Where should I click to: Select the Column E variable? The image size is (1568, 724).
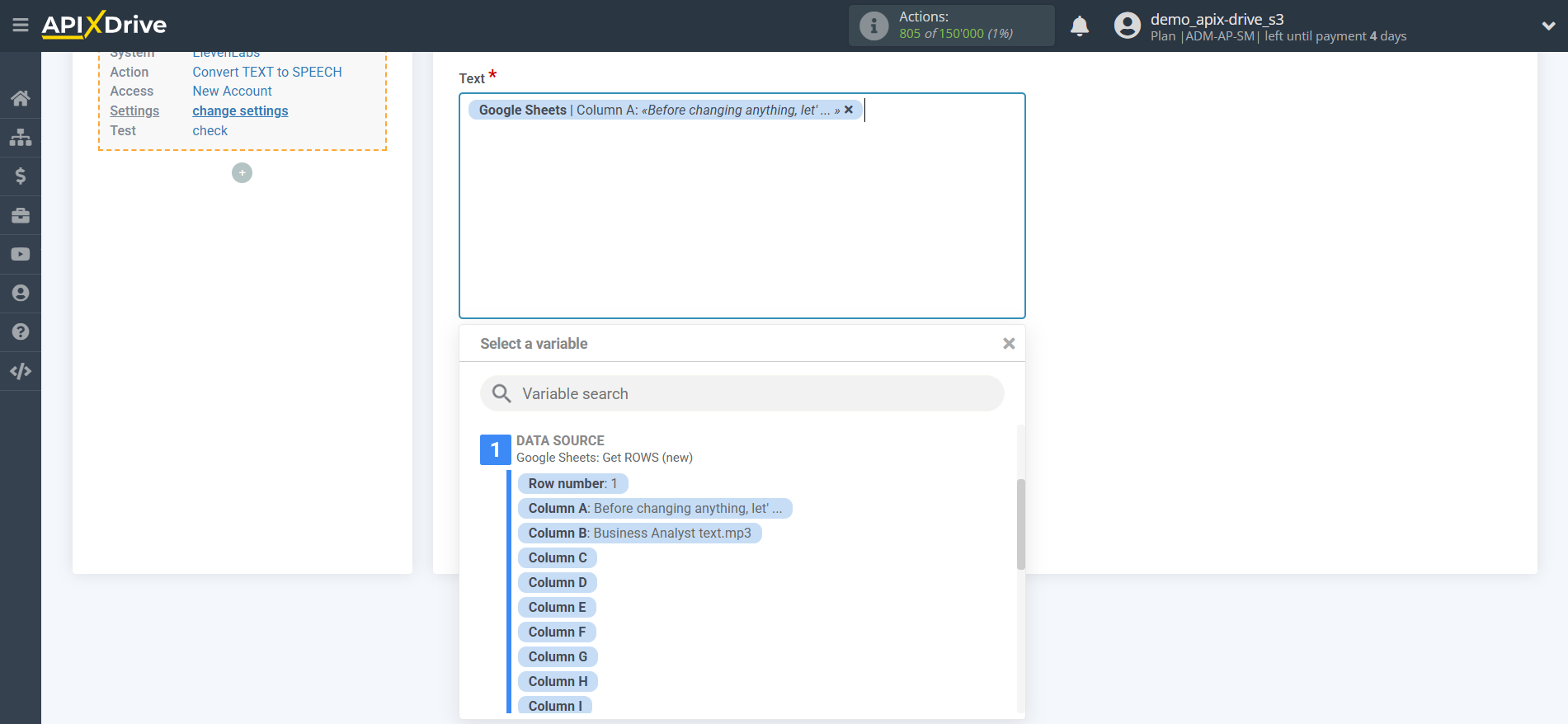(x=557, y=607)
